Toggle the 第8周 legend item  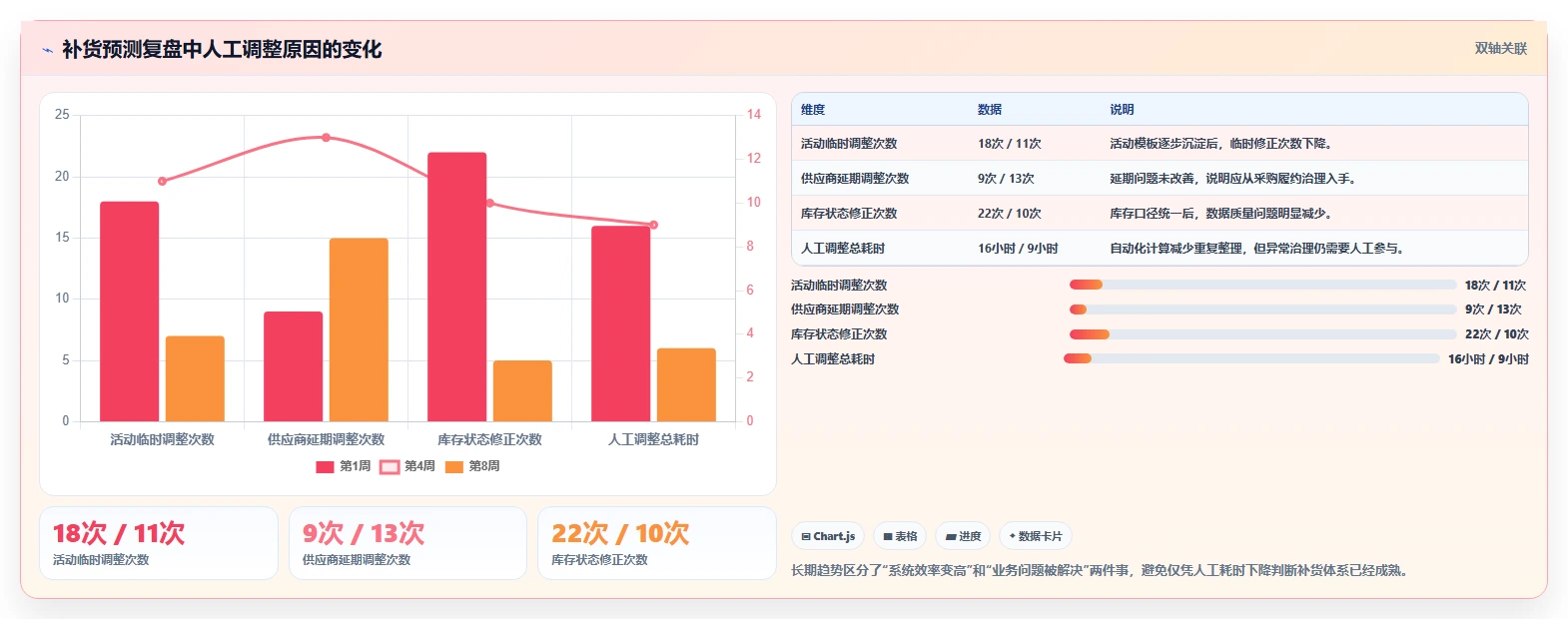472,466
